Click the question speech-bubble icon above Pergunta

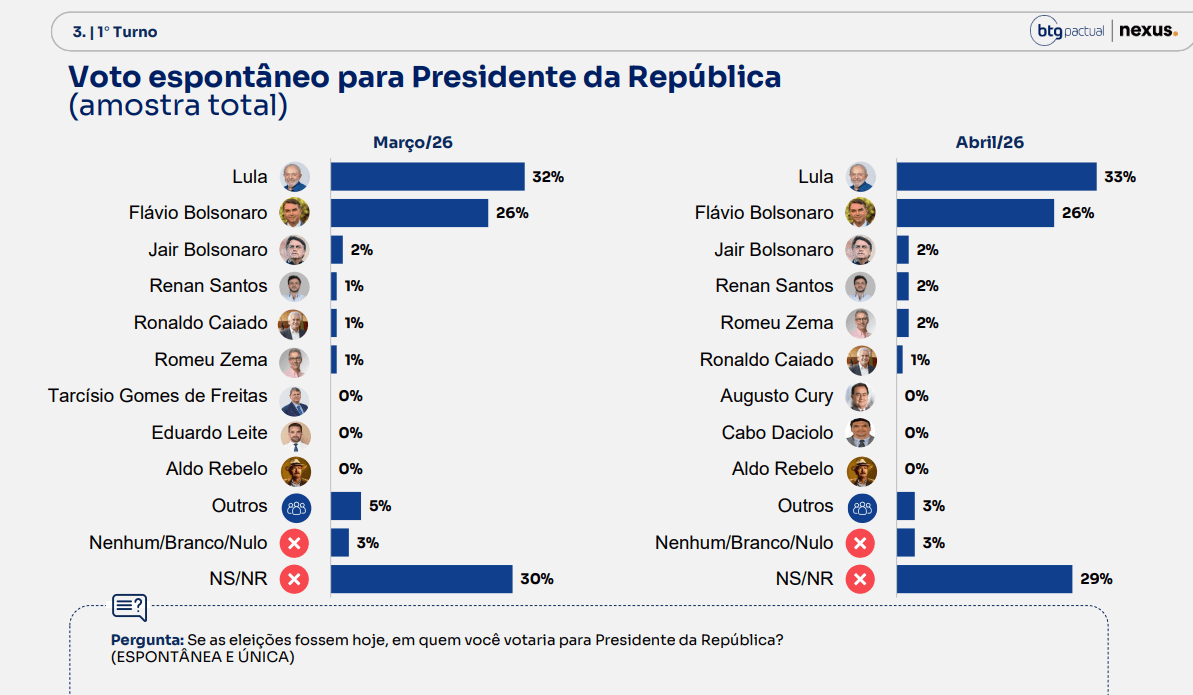[x=129, y=606]
